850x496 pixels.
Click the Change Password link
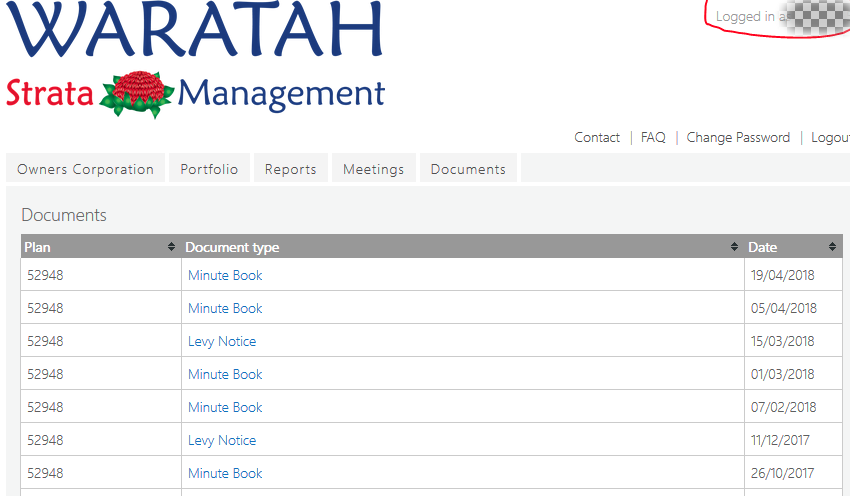click(x=738, y=138)
